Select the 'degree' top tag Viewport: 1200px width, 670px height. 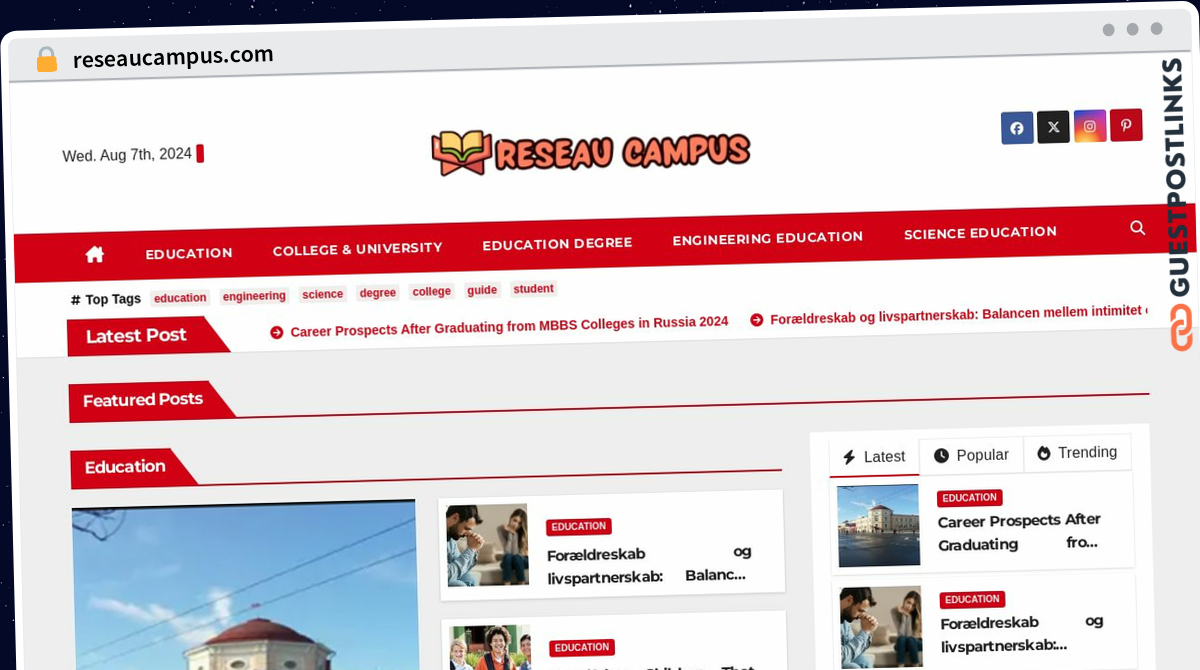coord(378,293)
